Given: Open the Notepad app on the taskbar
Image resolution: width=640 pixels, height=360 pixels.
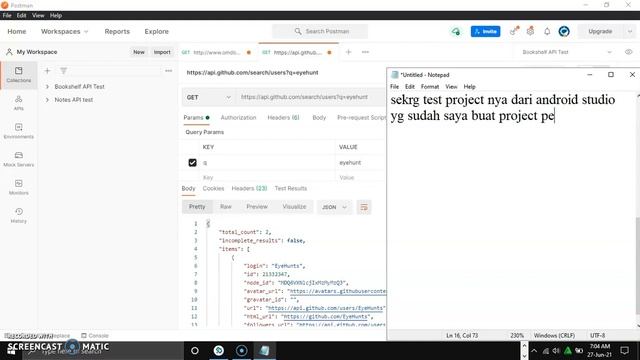Looking at the screenshot, I should tap(264, 351).
